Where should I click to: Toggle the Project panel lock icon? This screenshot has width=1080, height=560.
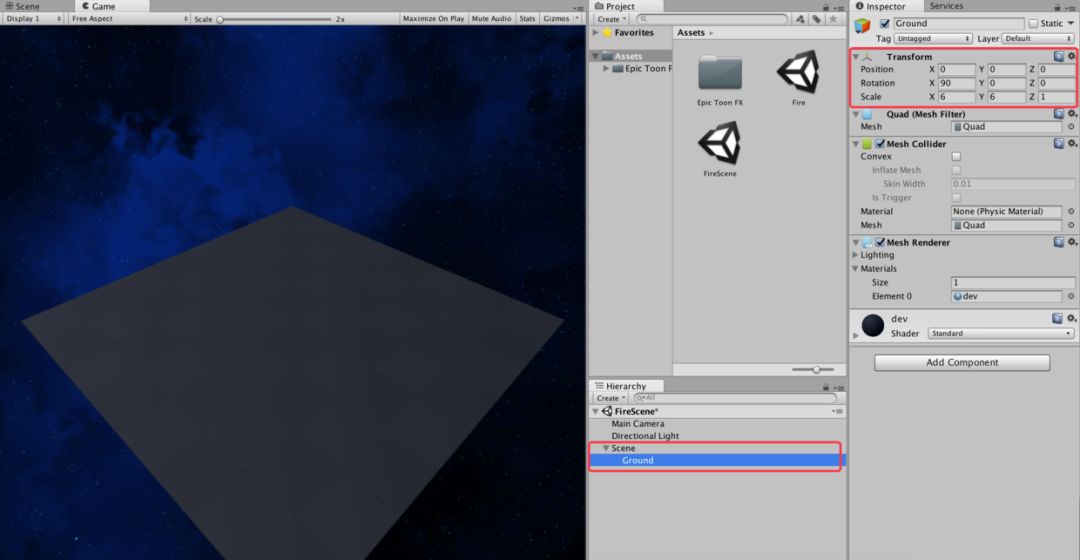(826, 7)
